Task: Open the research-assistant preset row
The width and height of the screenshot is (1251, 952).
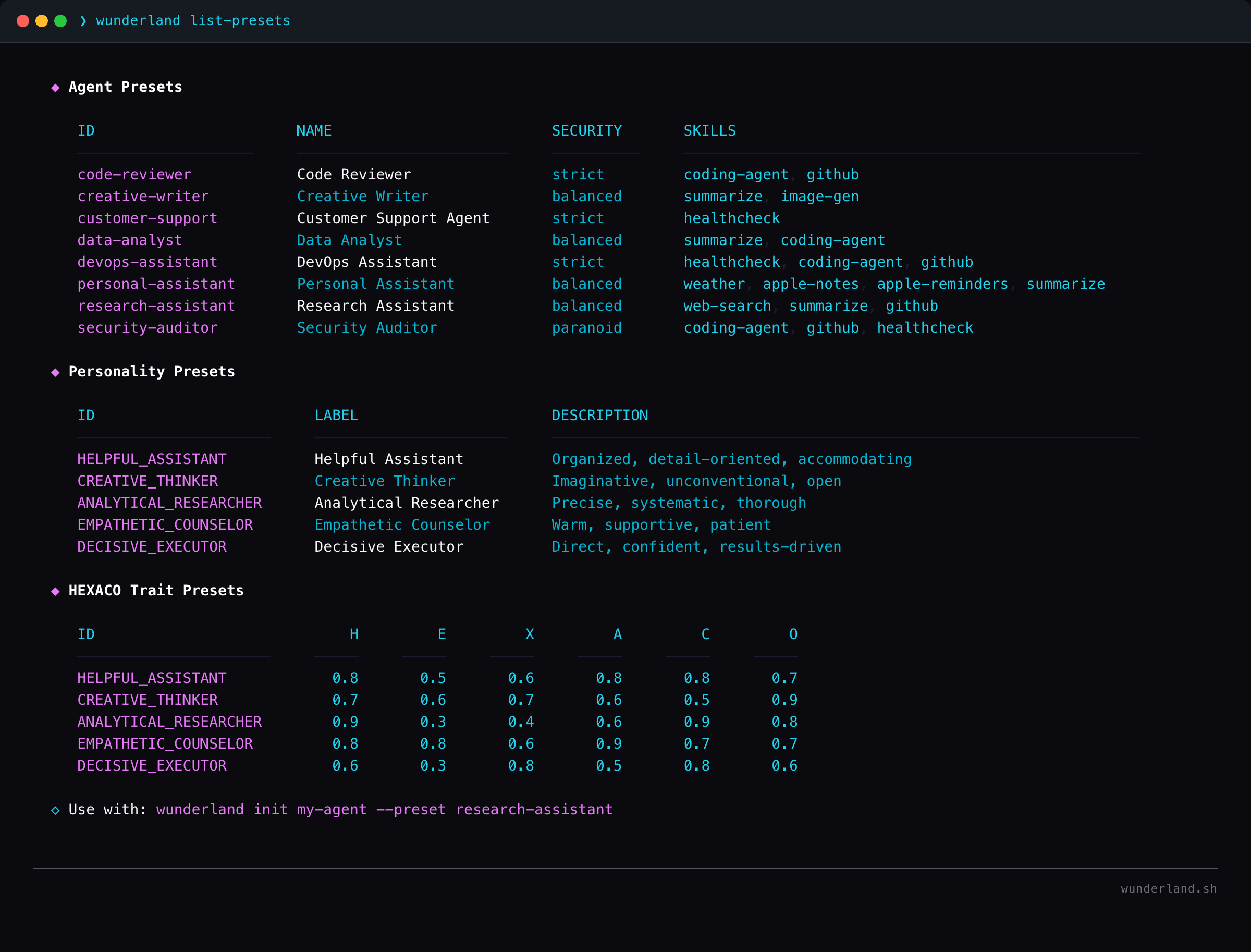Action: point(156,306)
